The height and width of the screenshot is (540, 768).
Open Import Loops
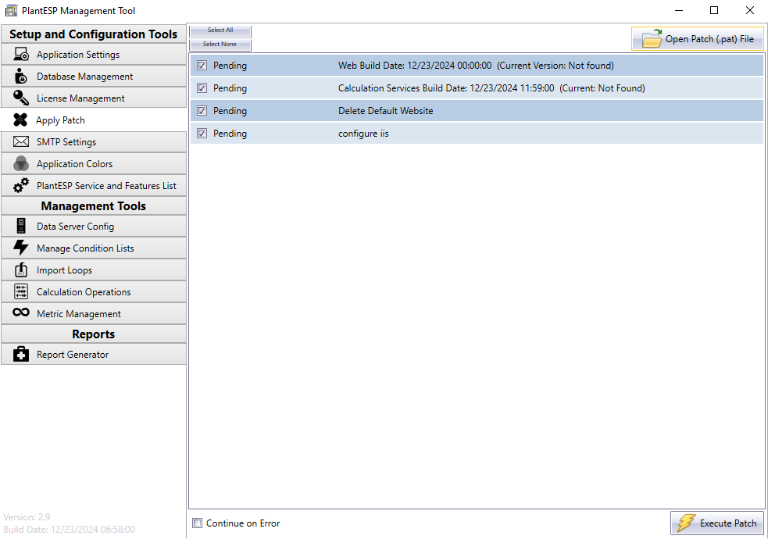tap(94, 270)
